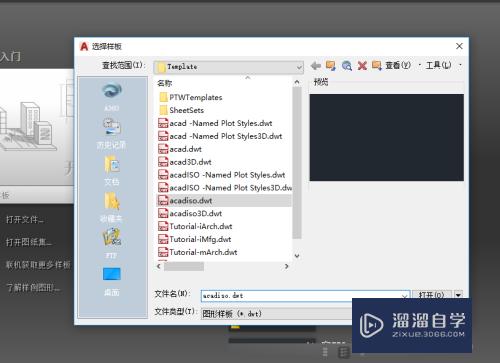Image resolution: width=500 pixels, height=363 pixels.
Task: Click the file list scroll-down arrow
Action: 297,256
